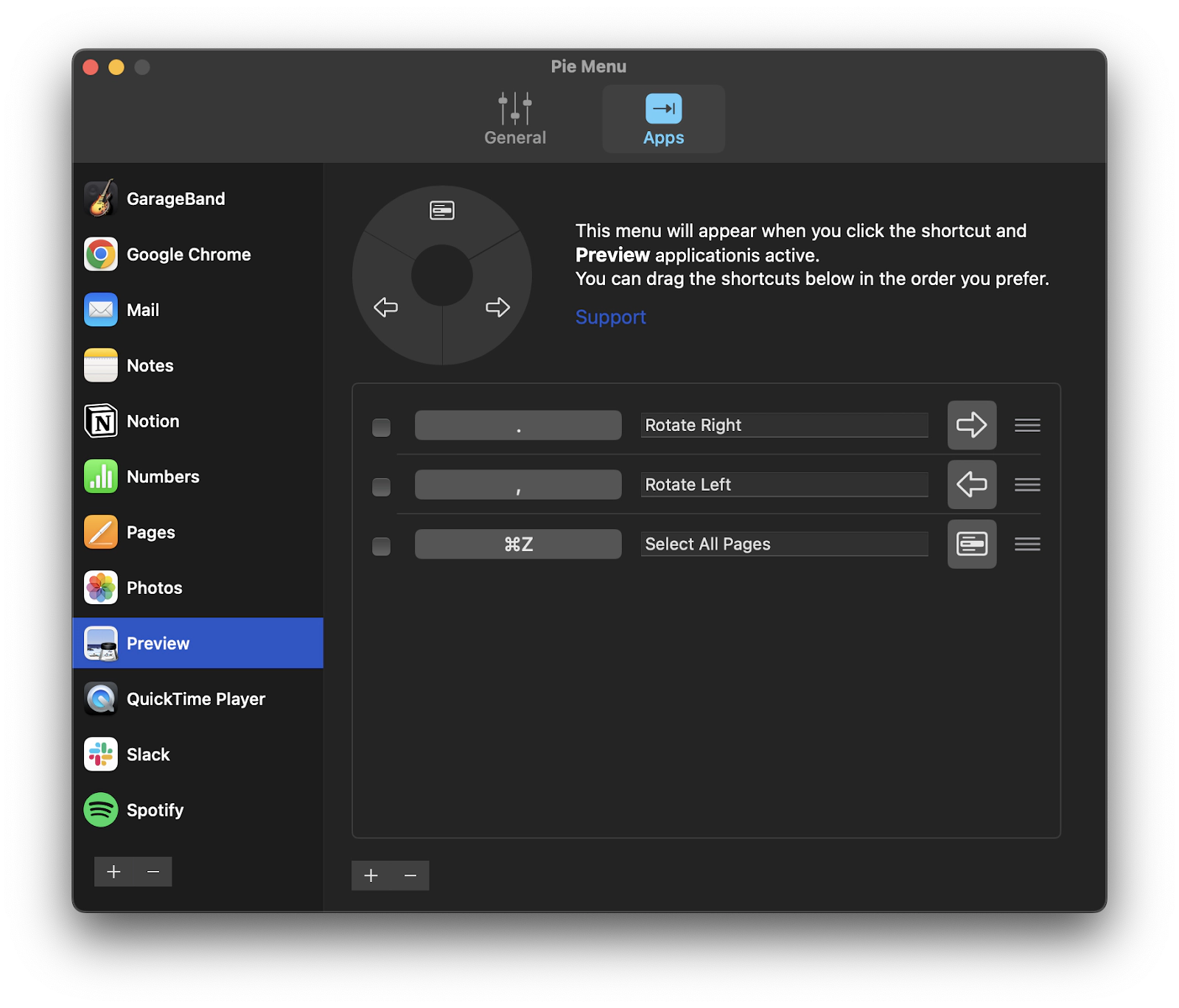
Task: Select Spotify in the sidebar
Action: tap(197, 810)
